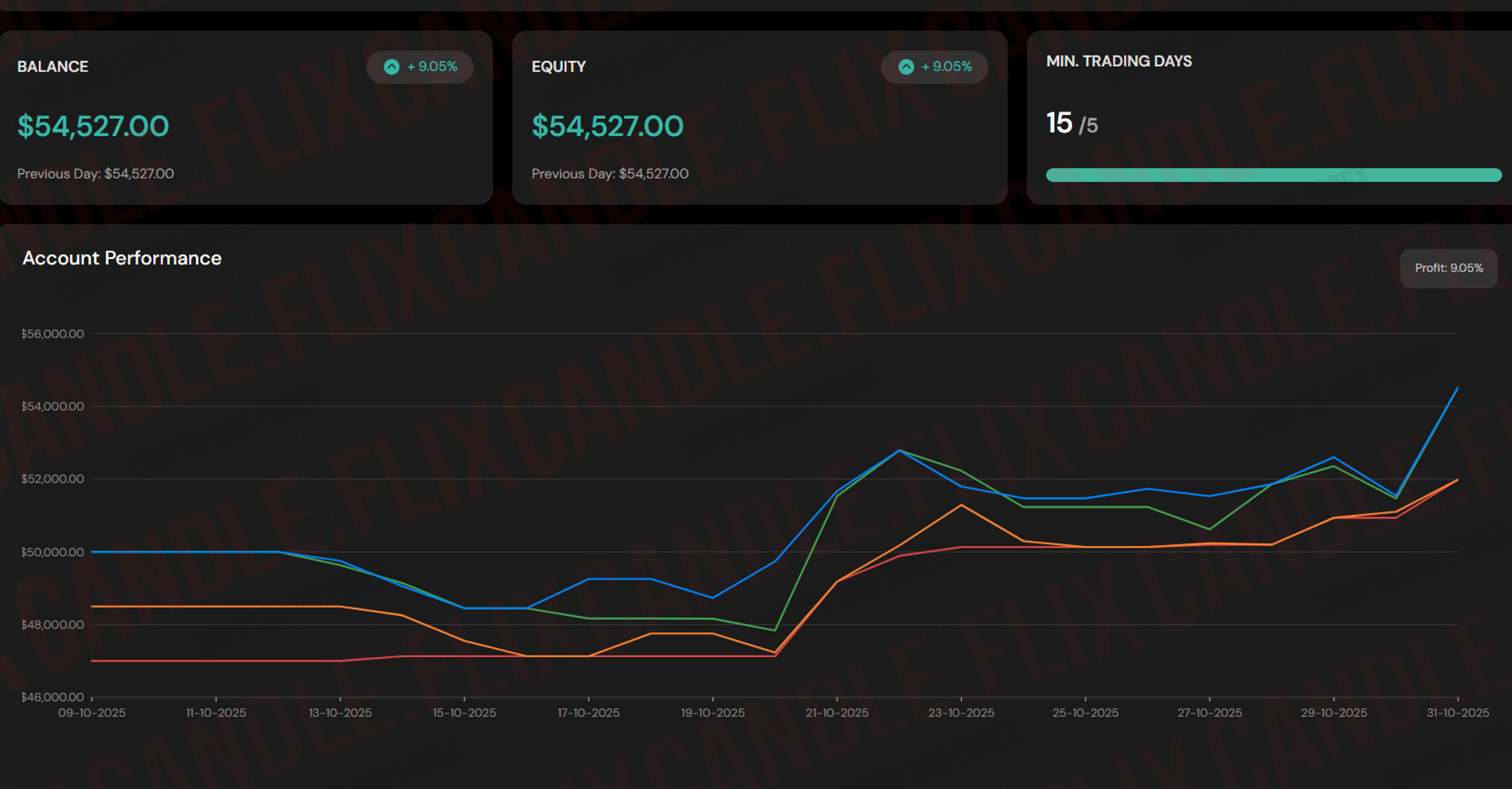Screen dimensions: 1512x789
Task: Click the 15 /5 trading days count
Action: pos(1072,123)
